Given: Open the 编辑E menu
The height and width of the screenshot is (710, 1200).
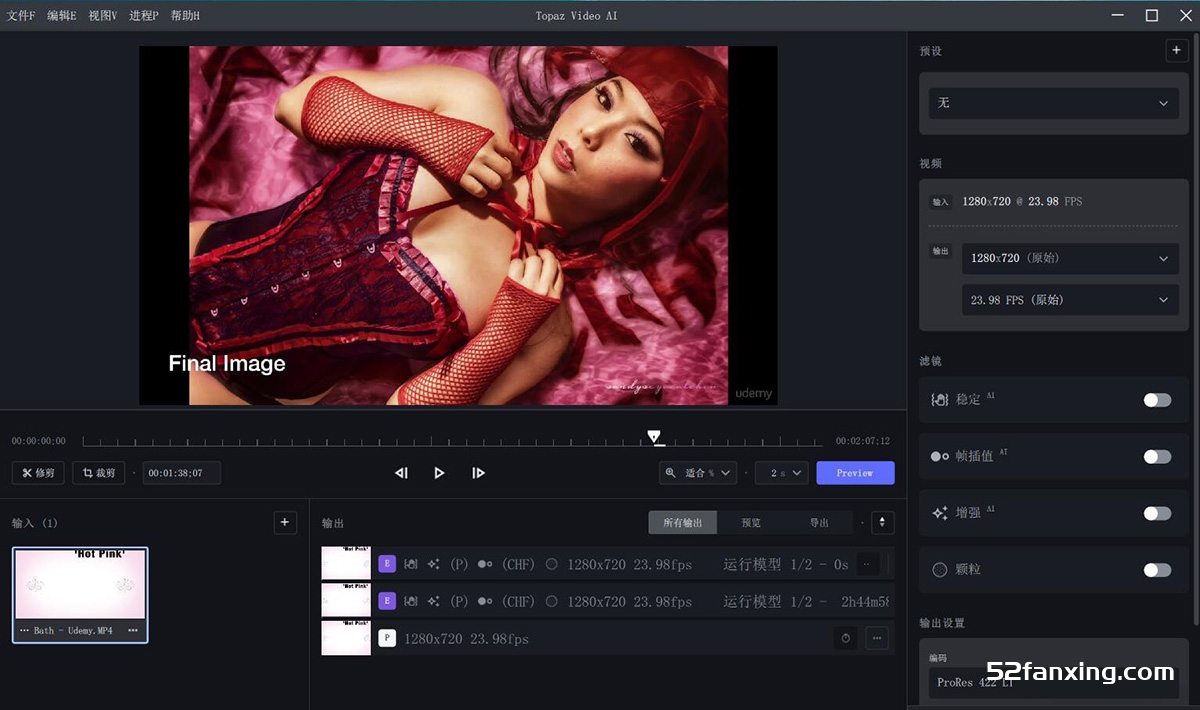Looking at the screenshot, I should tap(62, 16).
